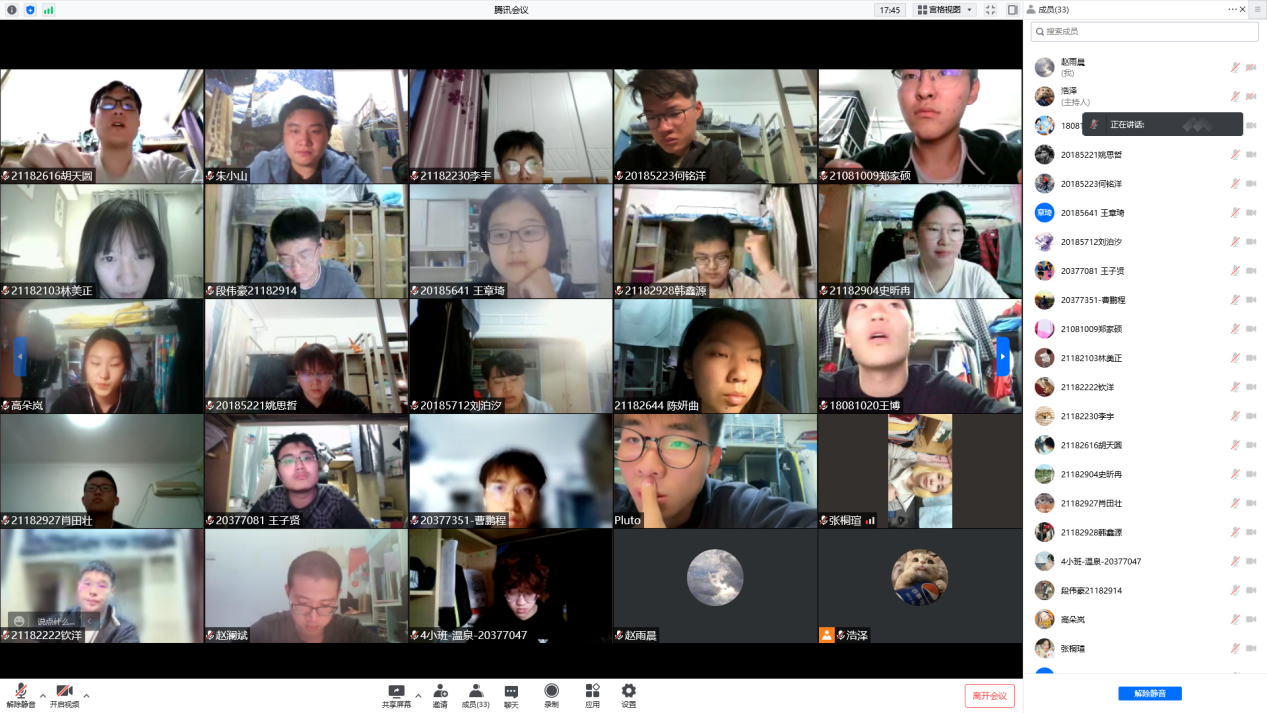Click the 邀请 invite icon
The height and width of the screenshot is (713, 1267).
pos(440,695)
